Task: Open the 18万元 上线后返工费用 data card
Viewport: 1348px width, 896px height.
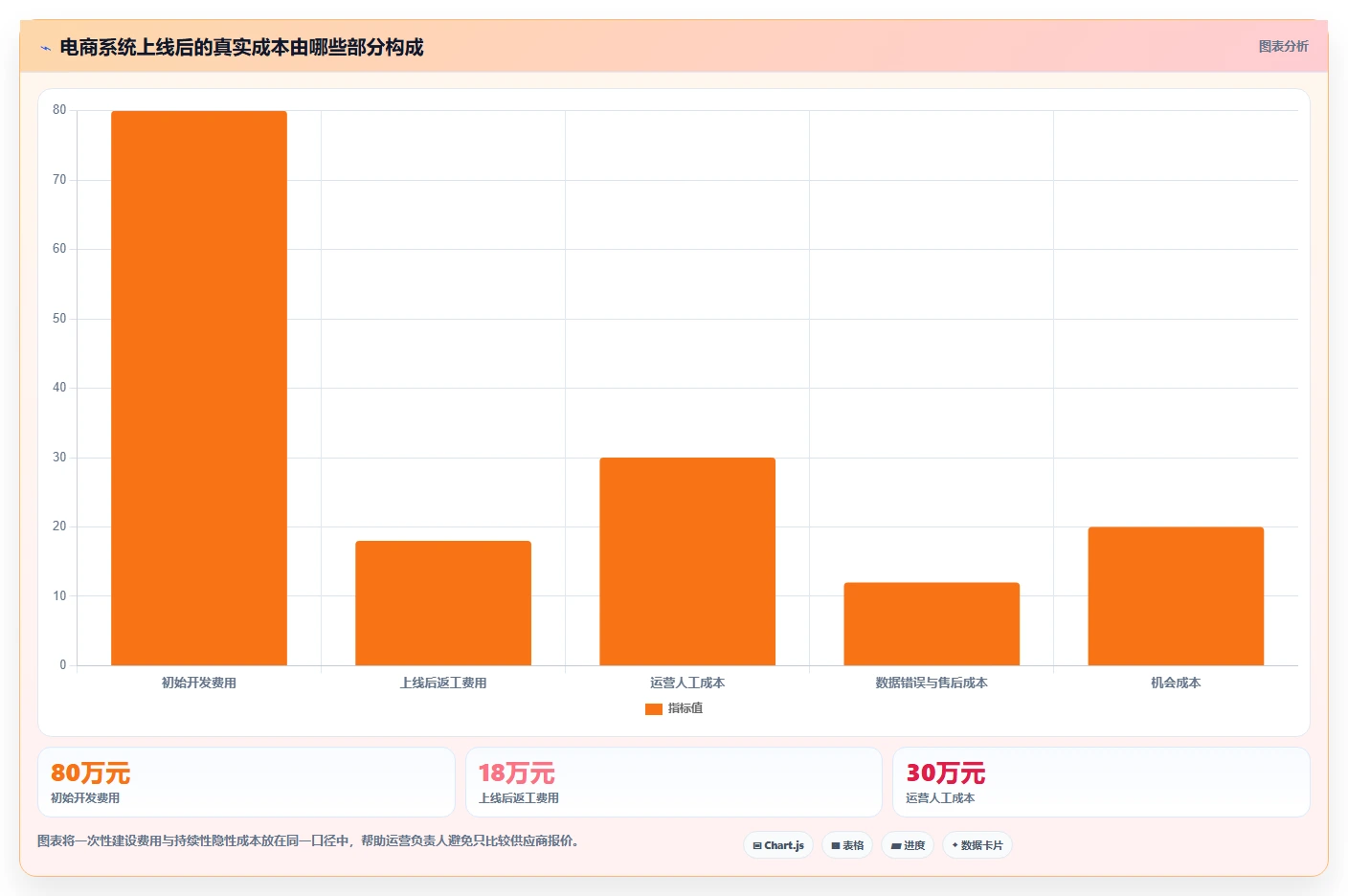Action: 674,782
